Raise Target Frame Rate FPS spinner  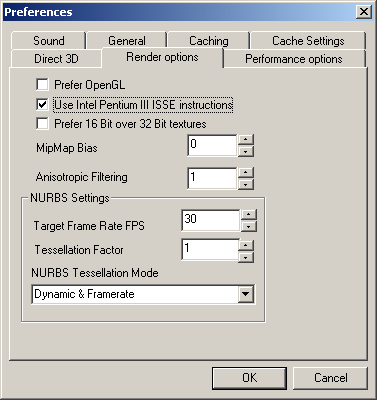pyautogui.click(x=249, y=215)
